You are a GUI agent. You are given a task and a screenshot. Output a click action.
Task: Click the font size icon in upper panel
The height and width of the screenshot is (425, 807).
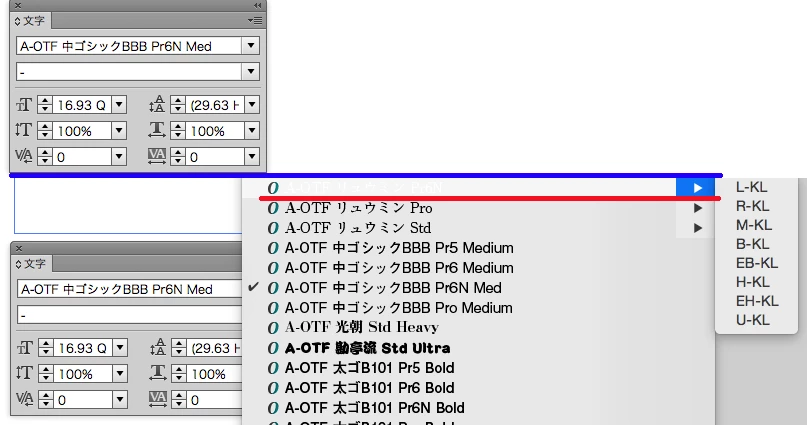tap(24, 105)
